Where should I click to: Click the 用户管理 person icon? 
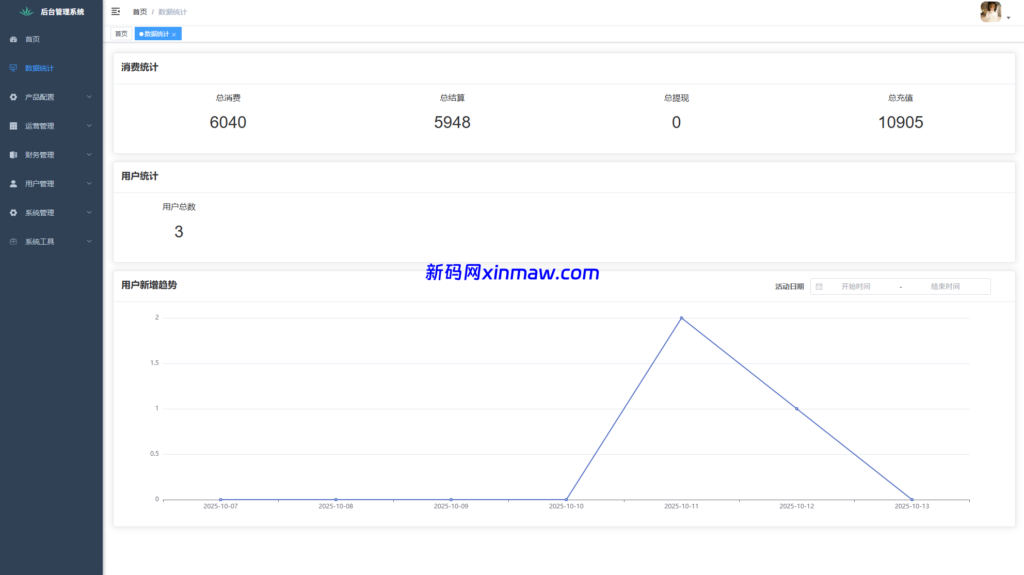(x=13, y=184)
